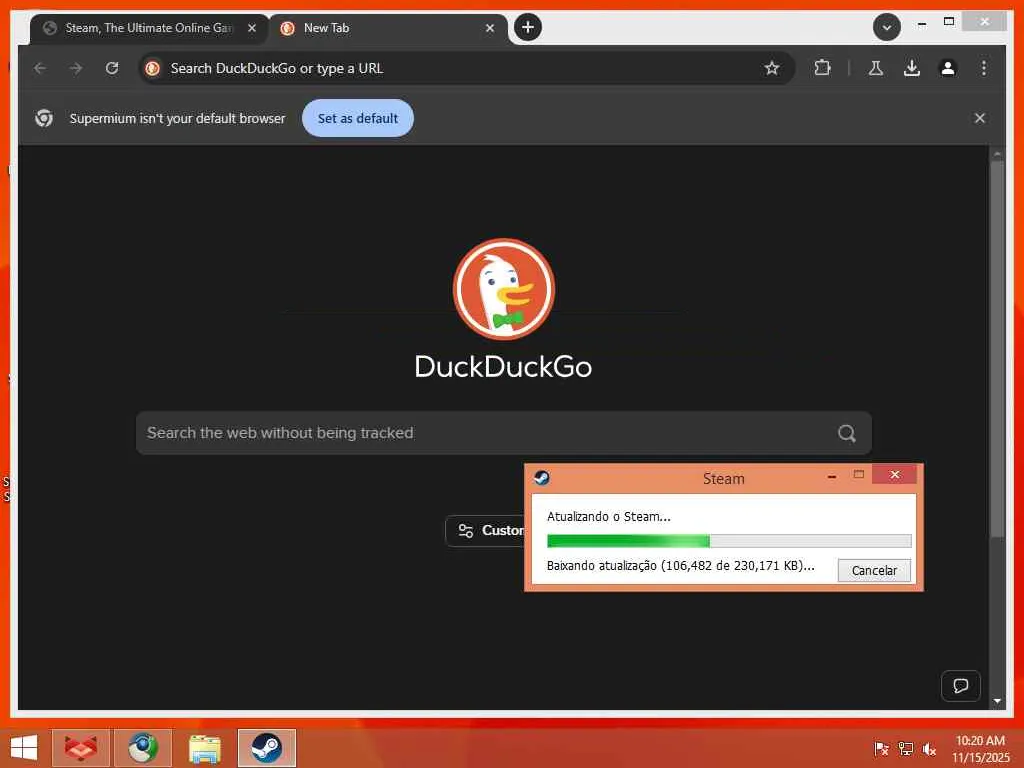The width and height of the screenshot is (1024, 768).
Task: Click the DuckDuckGo icon in the address bar
Action: 153,68
